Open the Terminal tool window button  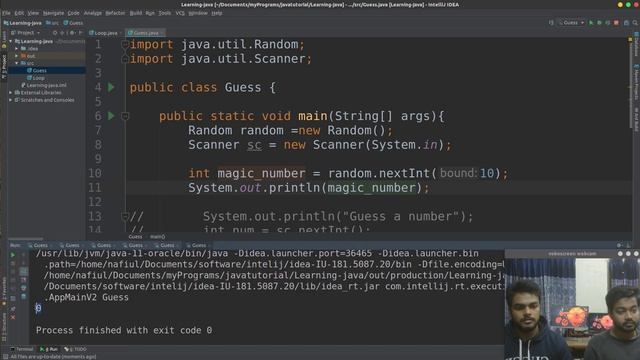pos(22,349)
